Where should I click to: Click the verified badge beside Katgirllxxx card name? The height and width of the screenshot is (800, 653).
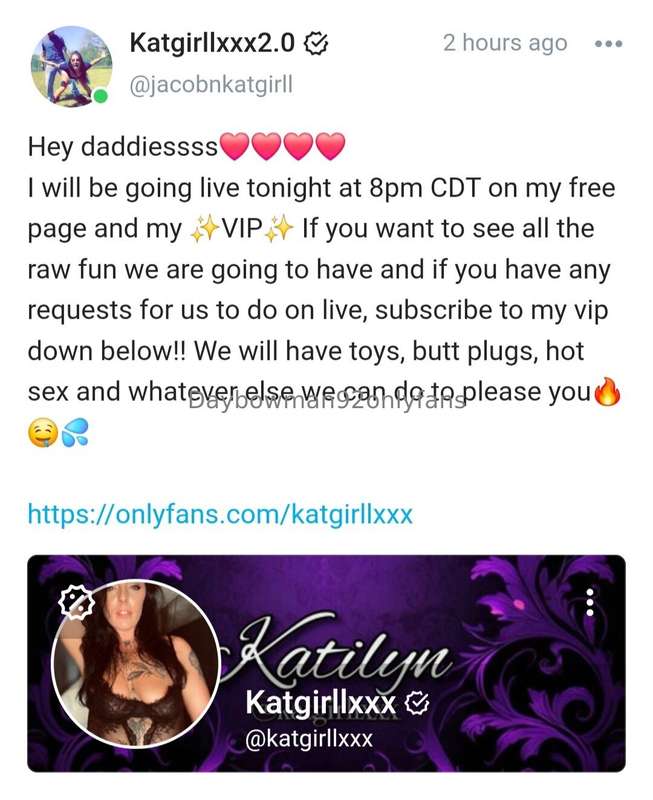[417, 704]
